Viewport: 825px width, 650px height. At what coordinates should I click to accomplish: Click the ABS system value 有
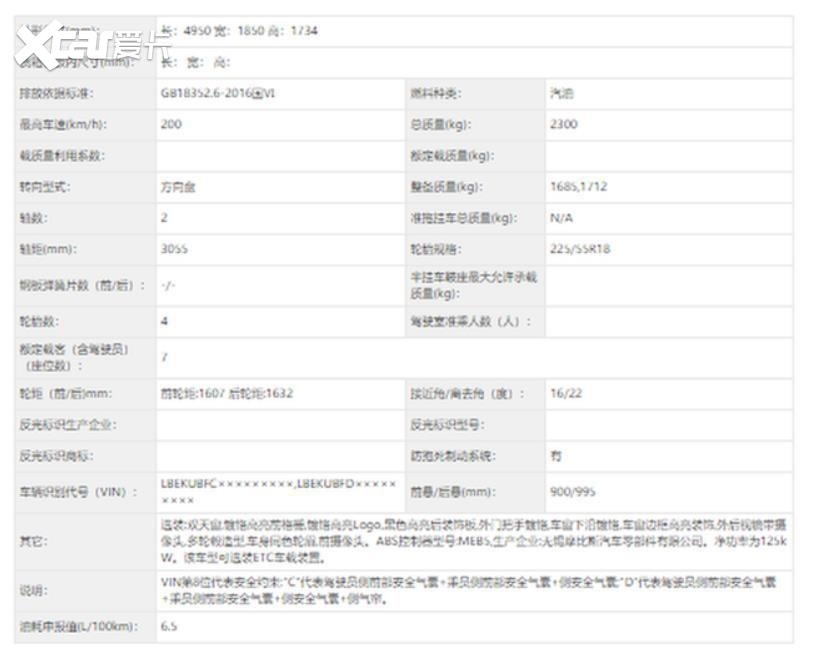pos(555,456)
